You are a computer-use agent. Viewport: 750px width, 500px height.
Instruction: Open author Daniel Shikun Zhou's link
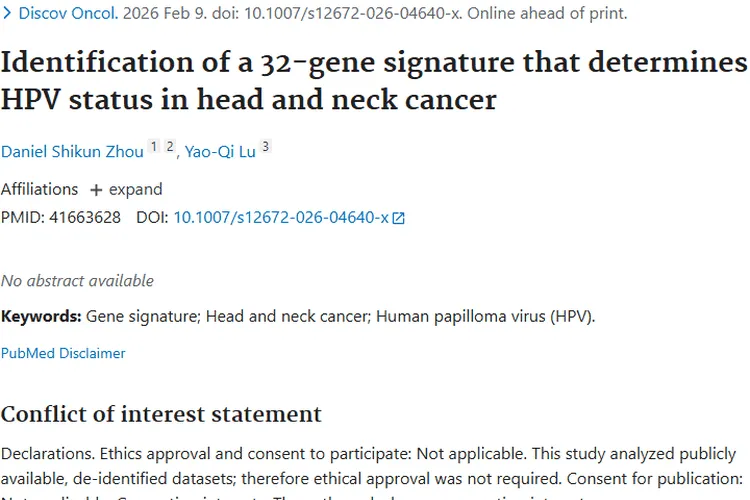pyautogui.click(x=72, y=151)
